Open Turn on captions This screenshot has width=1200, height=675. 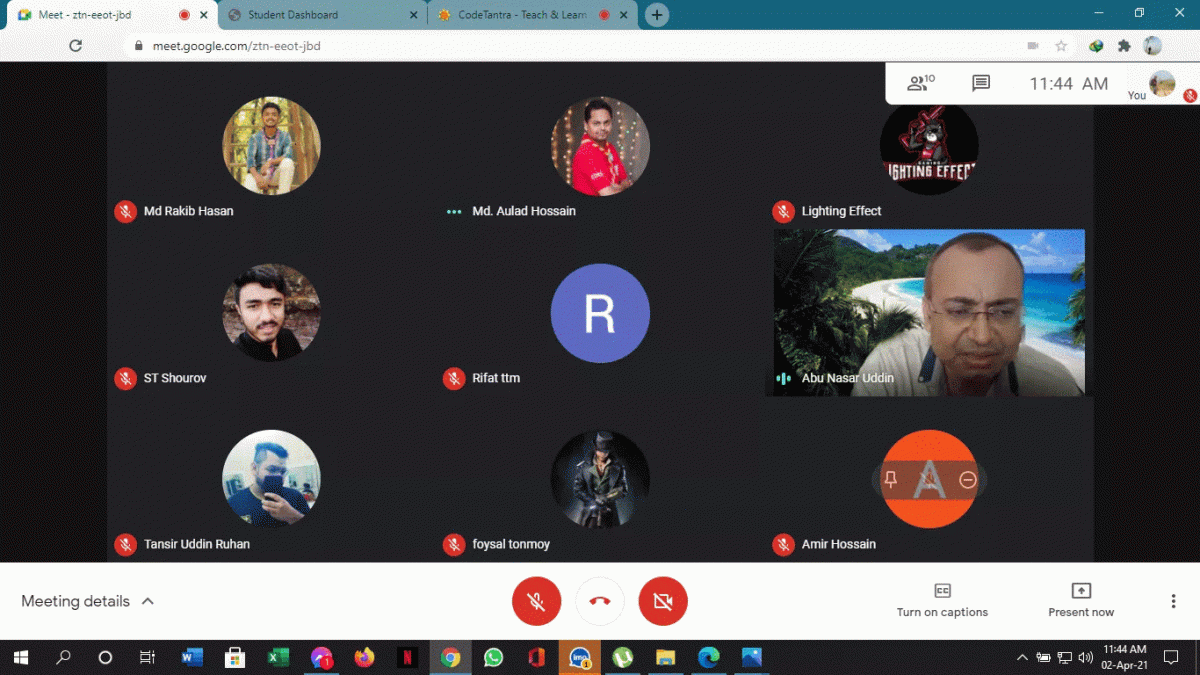tap(941, 600)
